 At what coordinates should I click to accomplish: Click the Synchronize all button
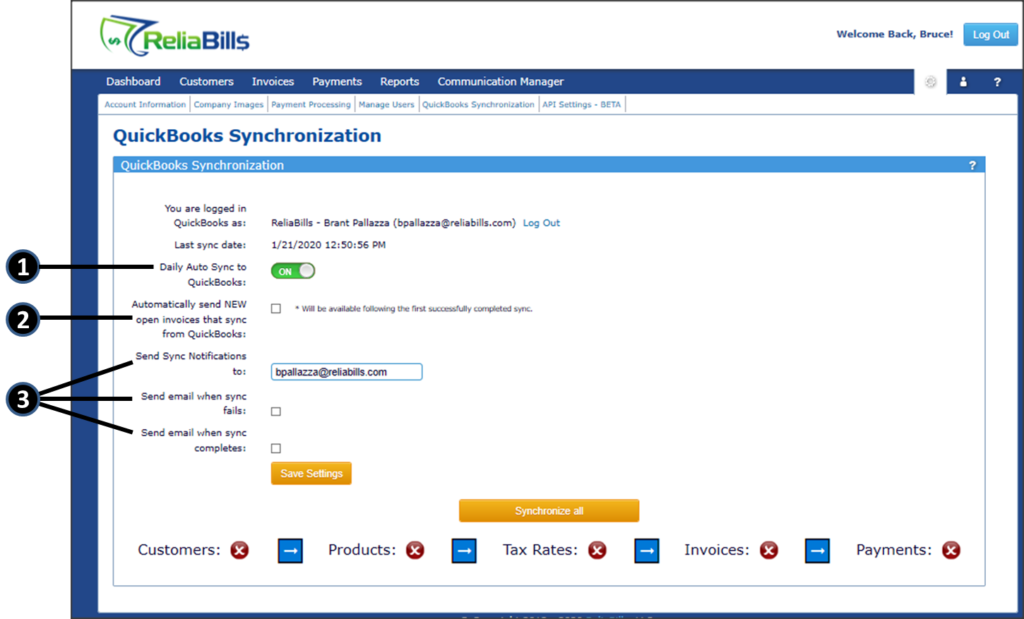(549, 511)
